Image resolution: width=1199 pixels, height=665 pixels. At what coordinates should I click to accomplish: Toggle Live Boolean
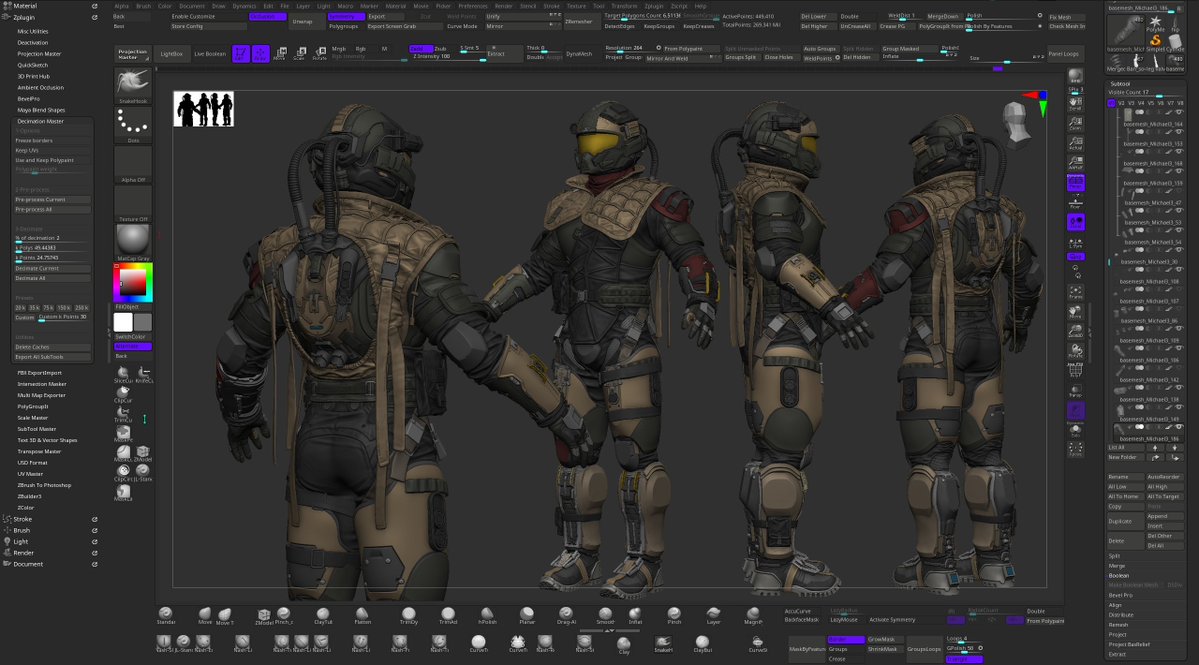[x=210, y=54]
